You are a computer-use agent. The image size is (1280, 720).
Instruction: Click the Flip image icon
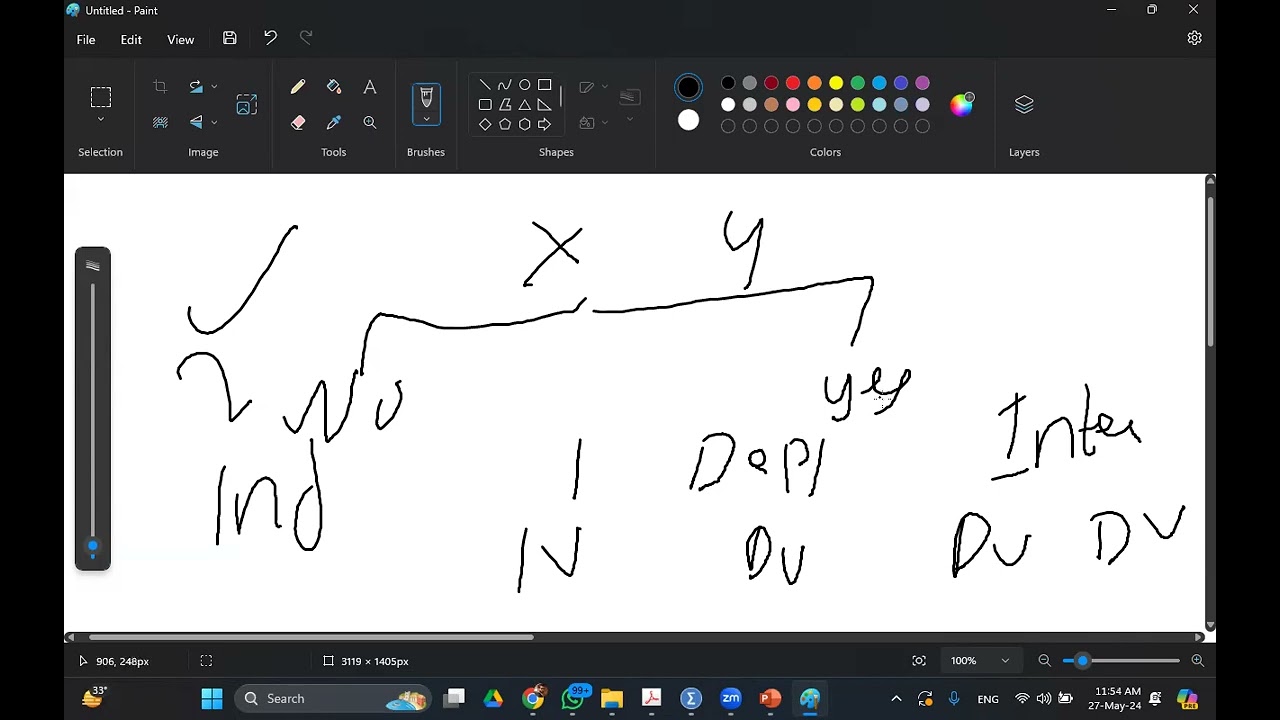pos(196,122)
